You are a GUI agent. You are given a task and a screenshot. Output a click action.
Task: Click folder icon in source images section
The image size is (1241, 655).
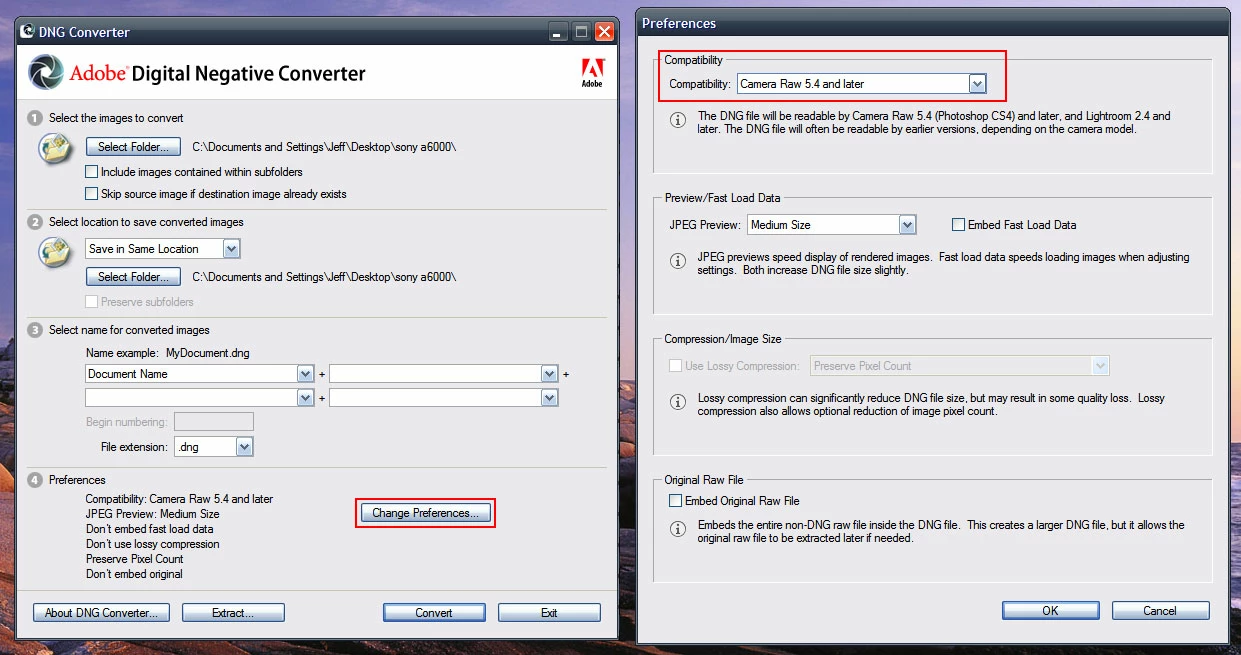[53, 148]
